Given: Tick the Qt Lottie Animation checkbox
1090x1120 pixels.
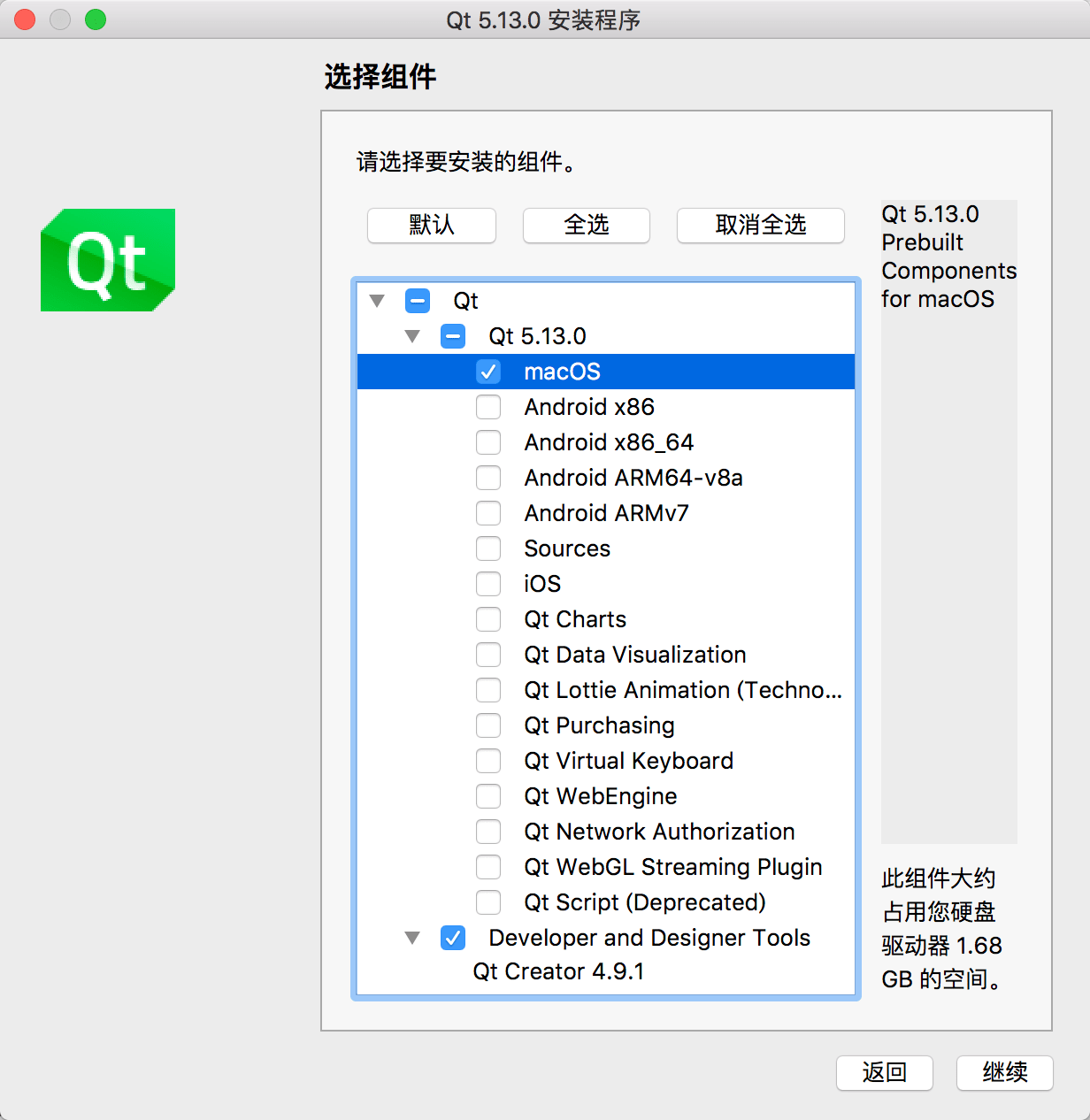Looking at the screenshot, I should 488,690.
